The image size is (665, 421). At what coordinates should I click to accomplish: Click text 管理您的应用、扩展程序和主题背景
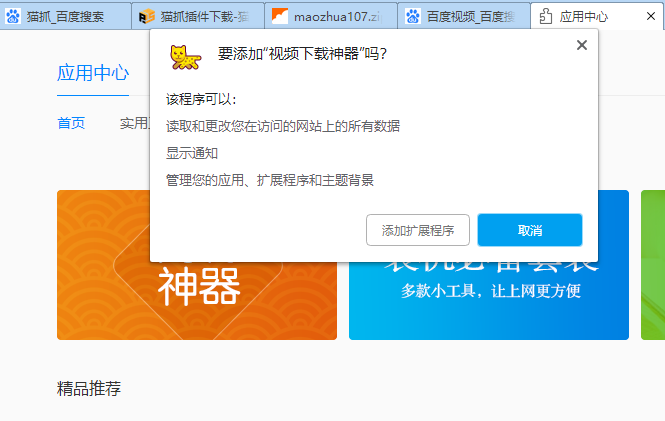[270, 180]
